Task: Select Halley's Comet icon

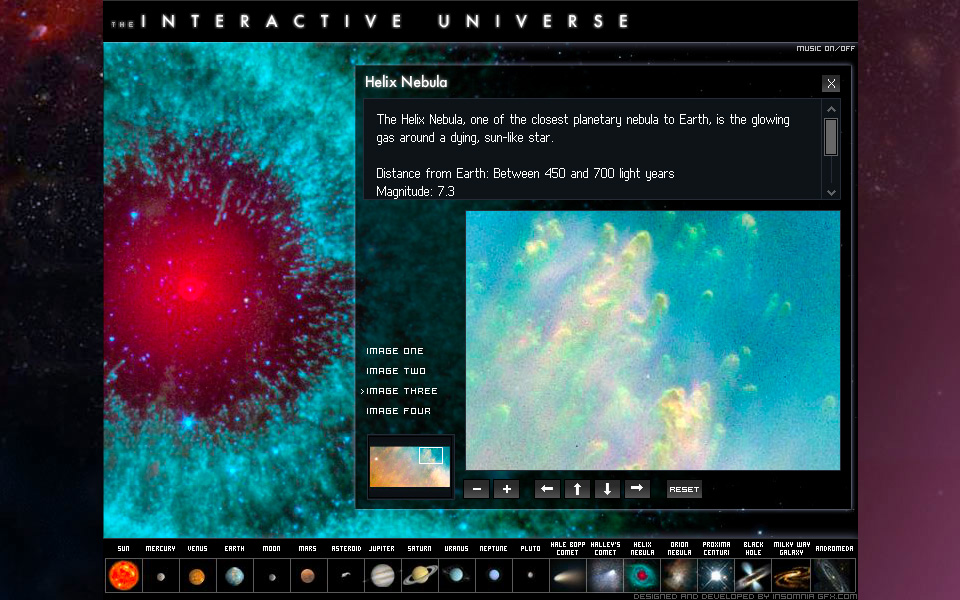Action: click(x=604, y=575)
